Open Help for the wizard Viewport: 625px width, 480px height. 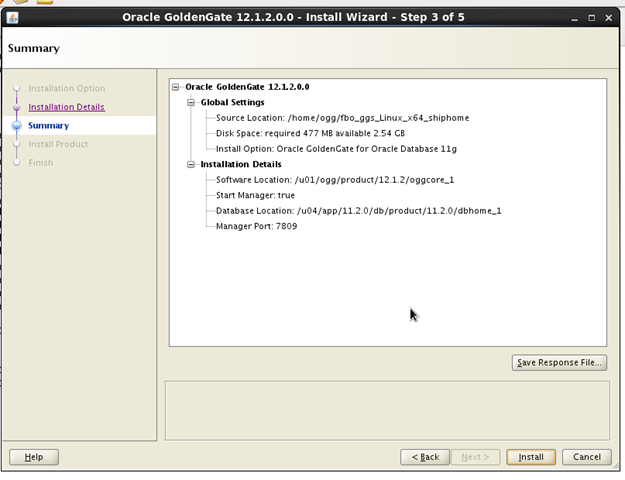[x=34, y=457]
